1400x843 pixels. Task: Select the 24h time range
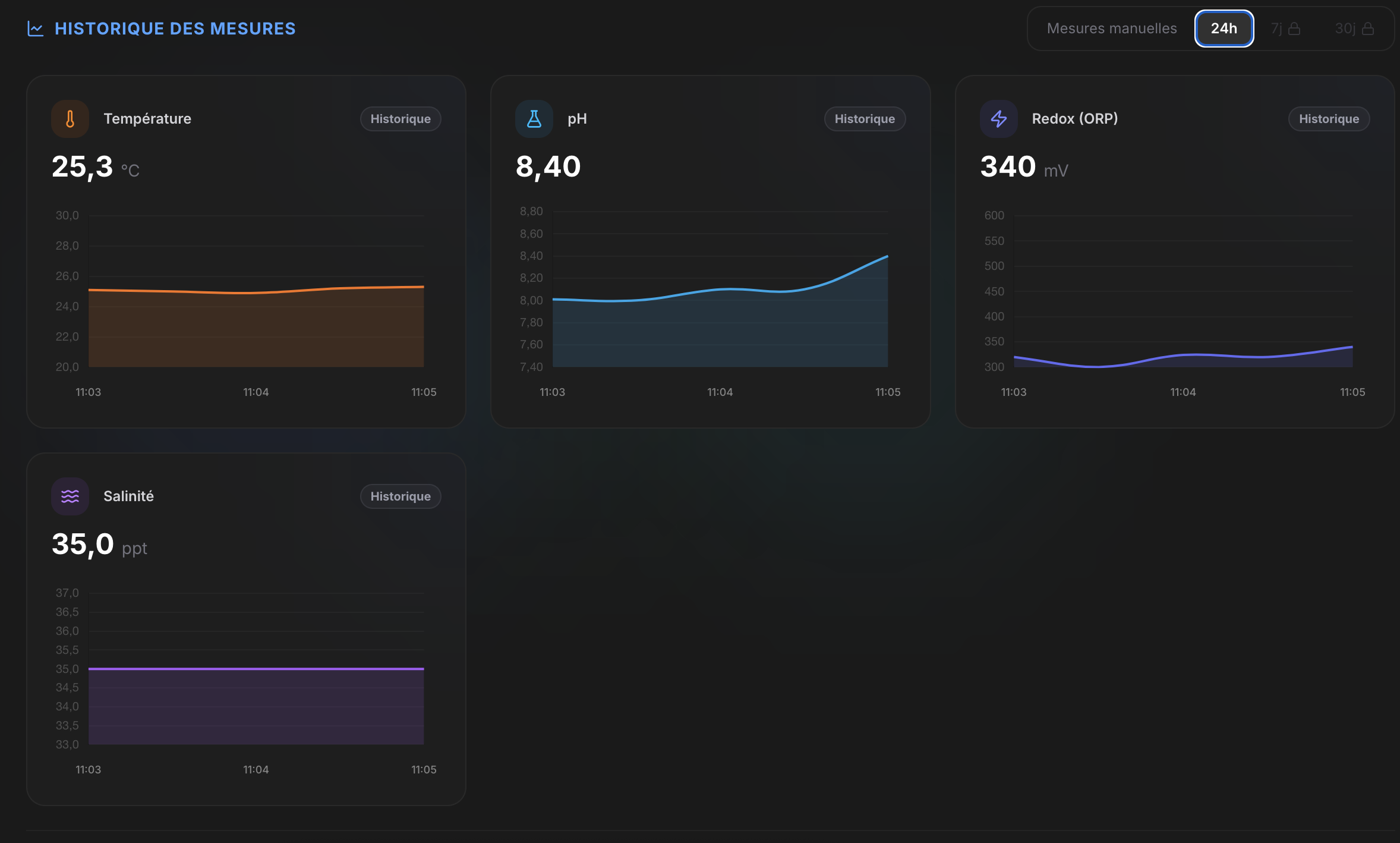pos(1224,29)
